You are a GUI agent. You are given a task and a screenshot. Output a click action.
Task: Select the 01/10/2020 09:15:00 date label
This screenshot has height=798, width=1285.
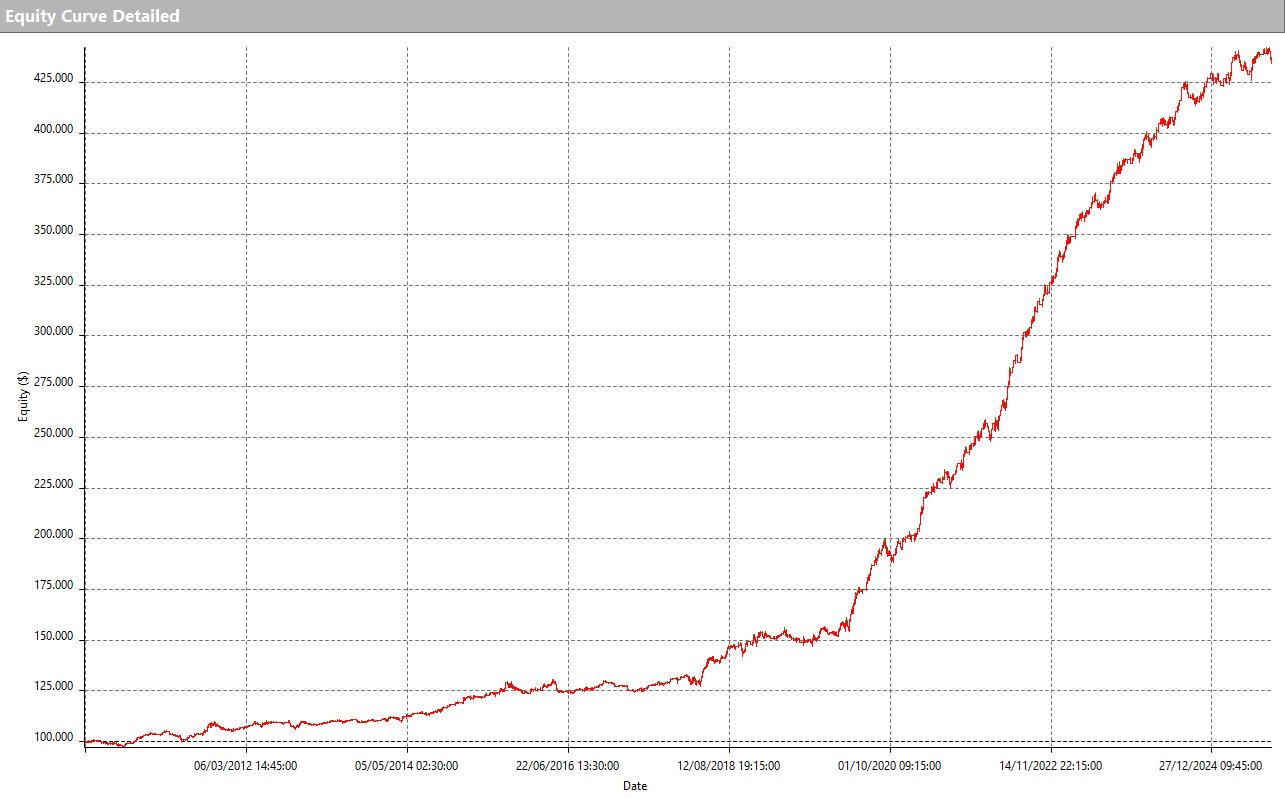pos(890,766)
